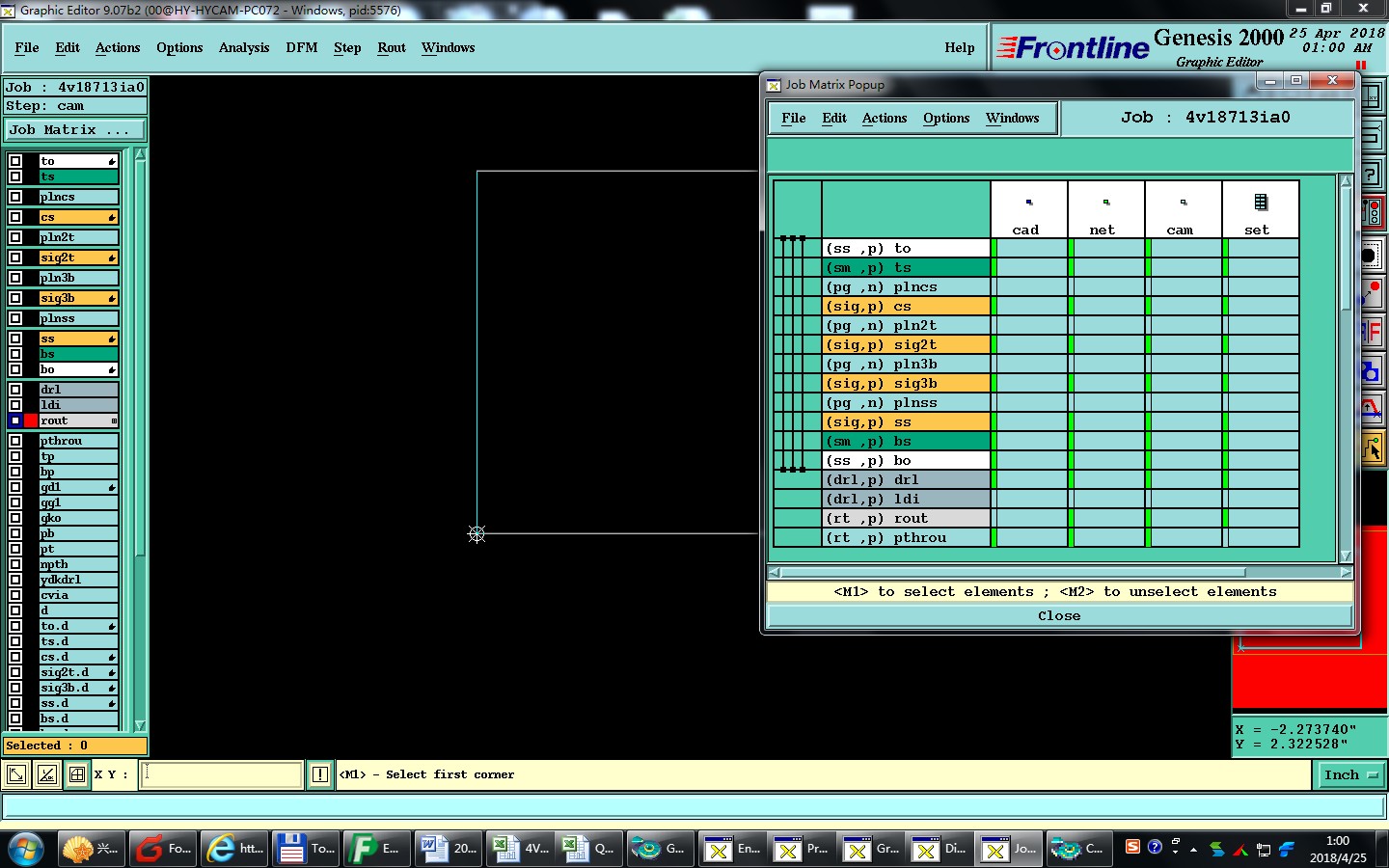
Task: Click Job Matrix horizontal scroll left arrow
Action: 774,572
